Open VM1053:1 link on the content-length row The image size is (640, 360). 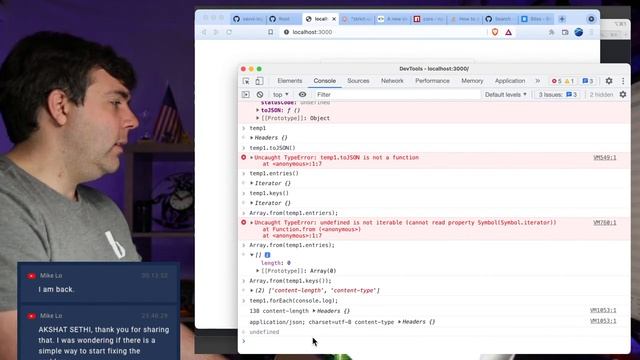(603, 310)
